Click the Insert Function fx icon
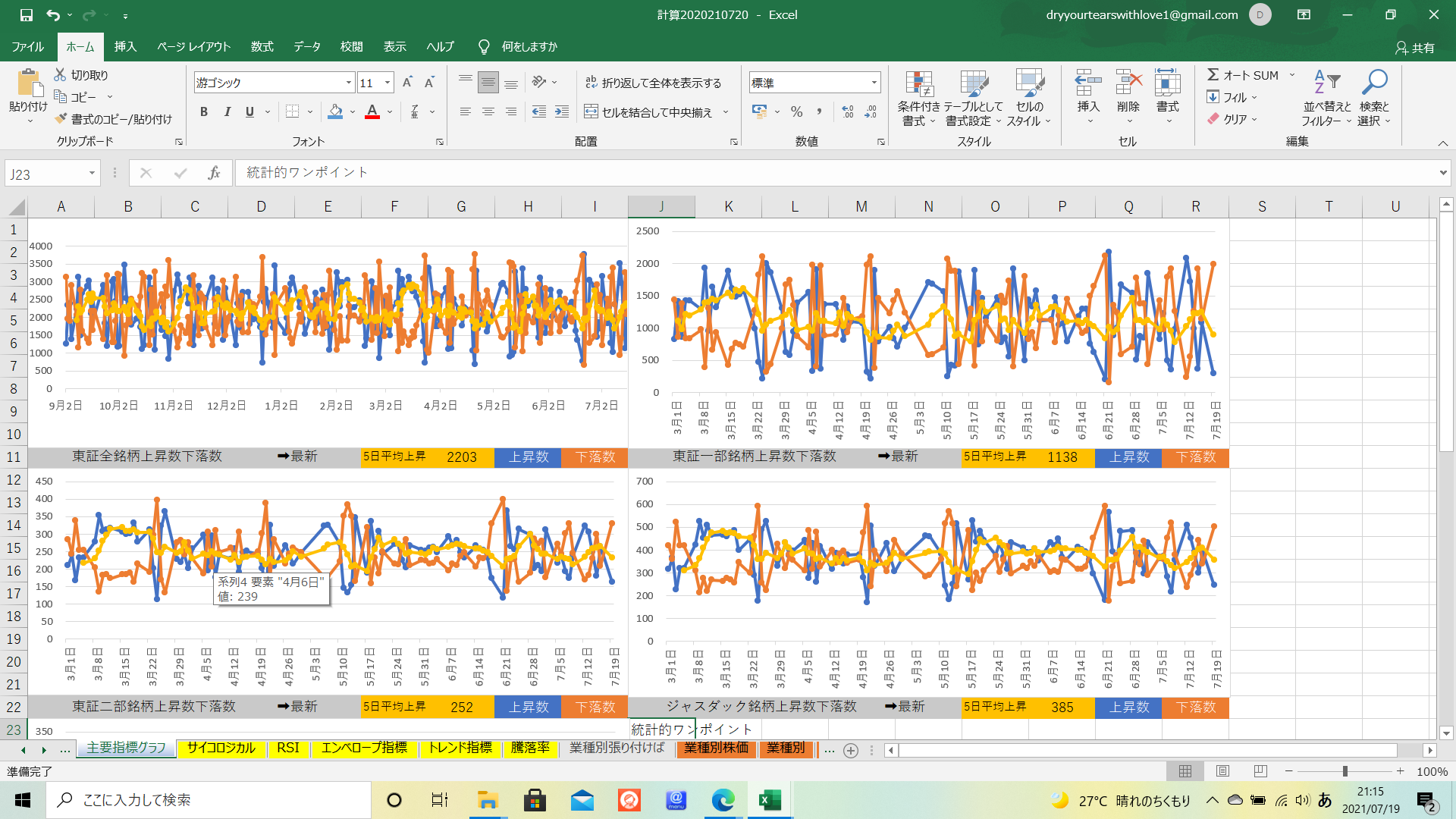1456x819 pixels. pyautogui.click(x=214, y=173)
